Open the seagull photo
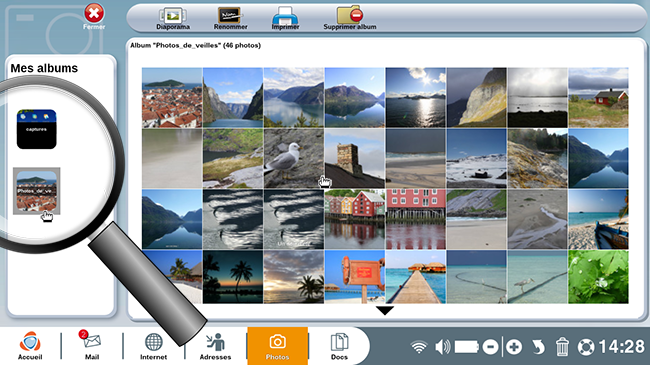The width and height of the screenshot is (650, 365). pos(293,158)
